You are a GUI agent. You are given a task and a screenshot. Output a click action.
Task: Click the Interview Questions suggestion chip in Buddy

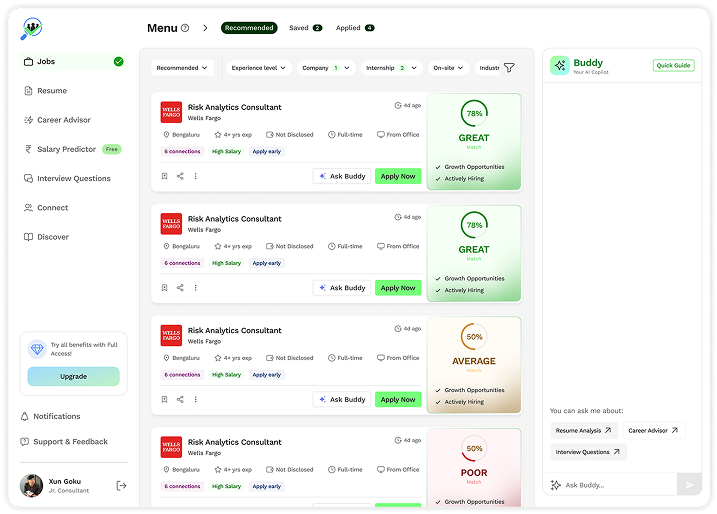tap(588, 452)
